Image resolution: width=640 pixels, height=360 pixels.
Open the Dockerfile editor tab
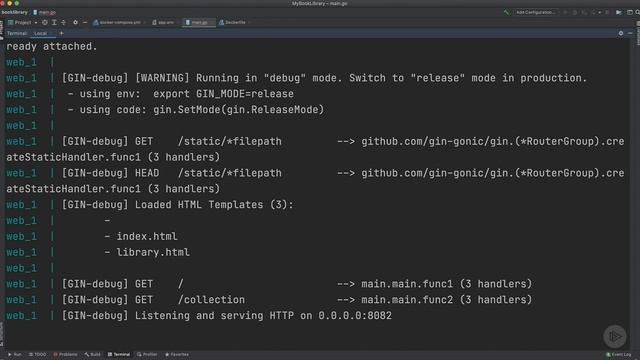click(233, 22)
